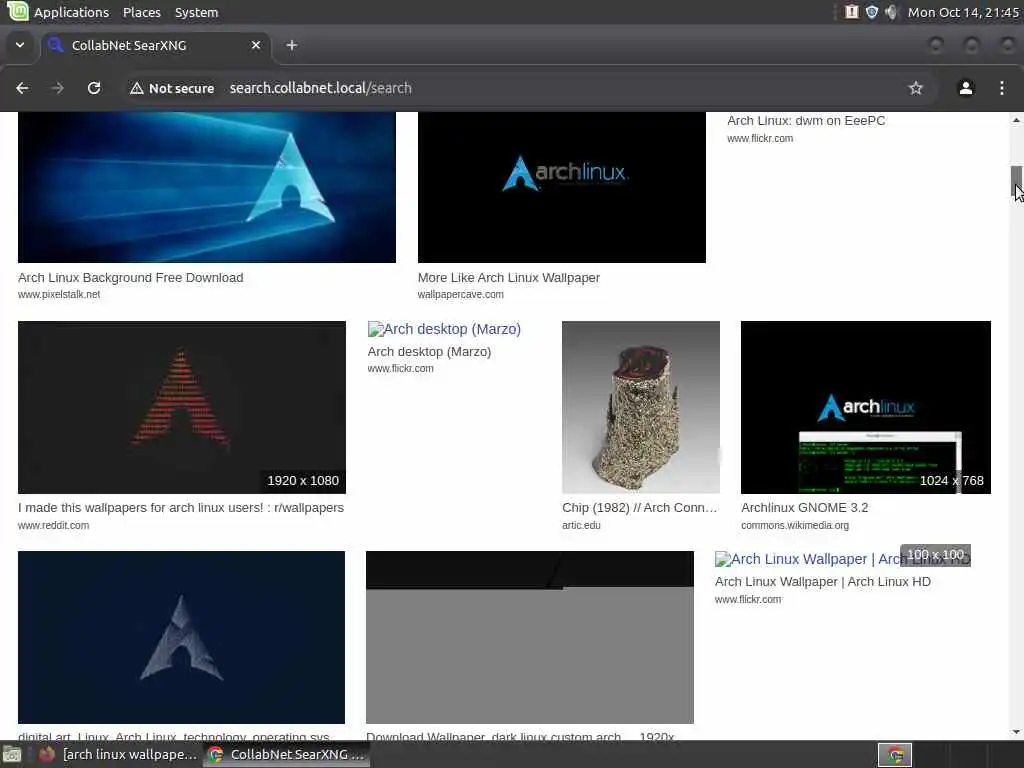Click the www.reddit.com source text
The image size is (1024, 768).
pos(54,525)
